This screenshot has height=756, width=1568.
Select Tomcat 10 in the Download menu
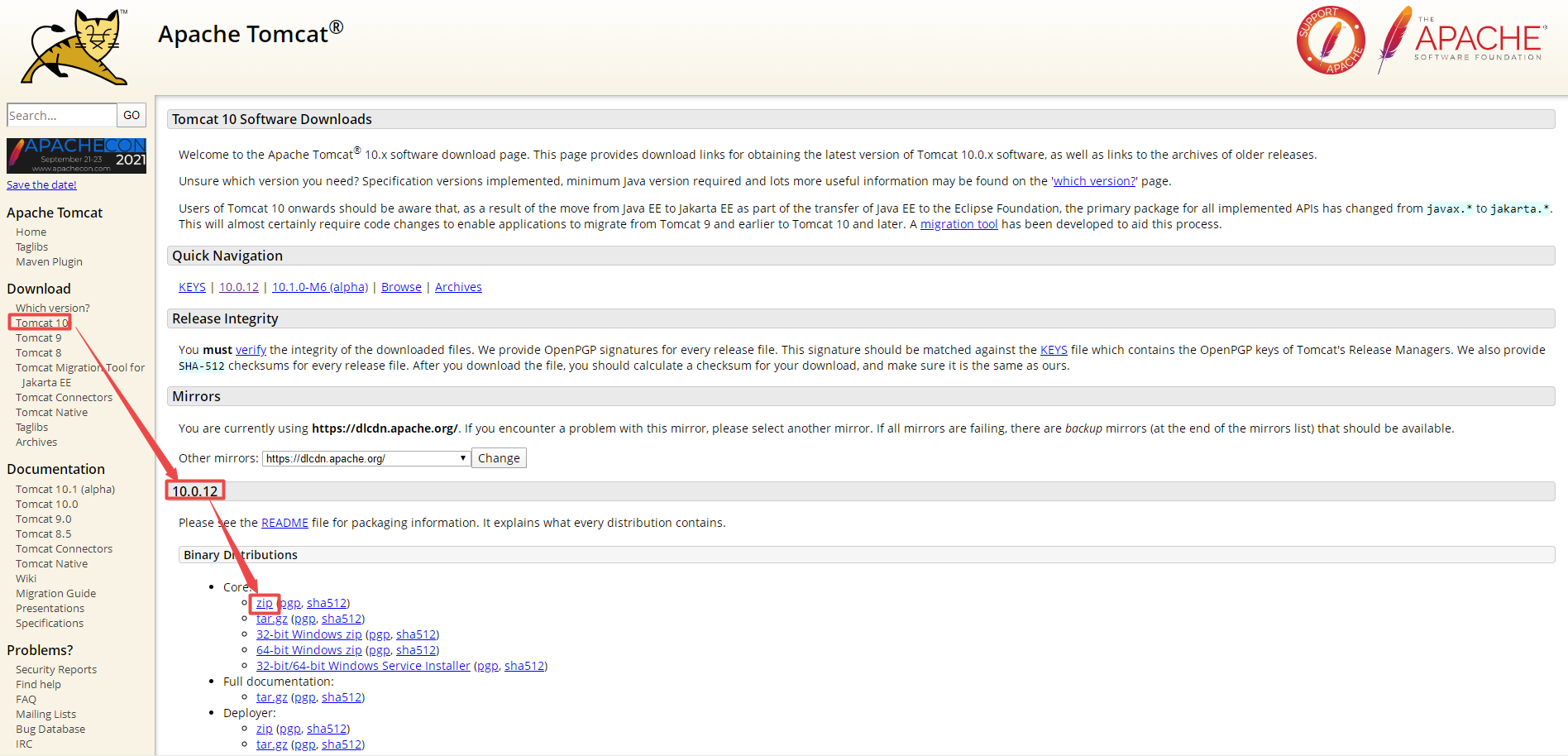coord(41,323)
